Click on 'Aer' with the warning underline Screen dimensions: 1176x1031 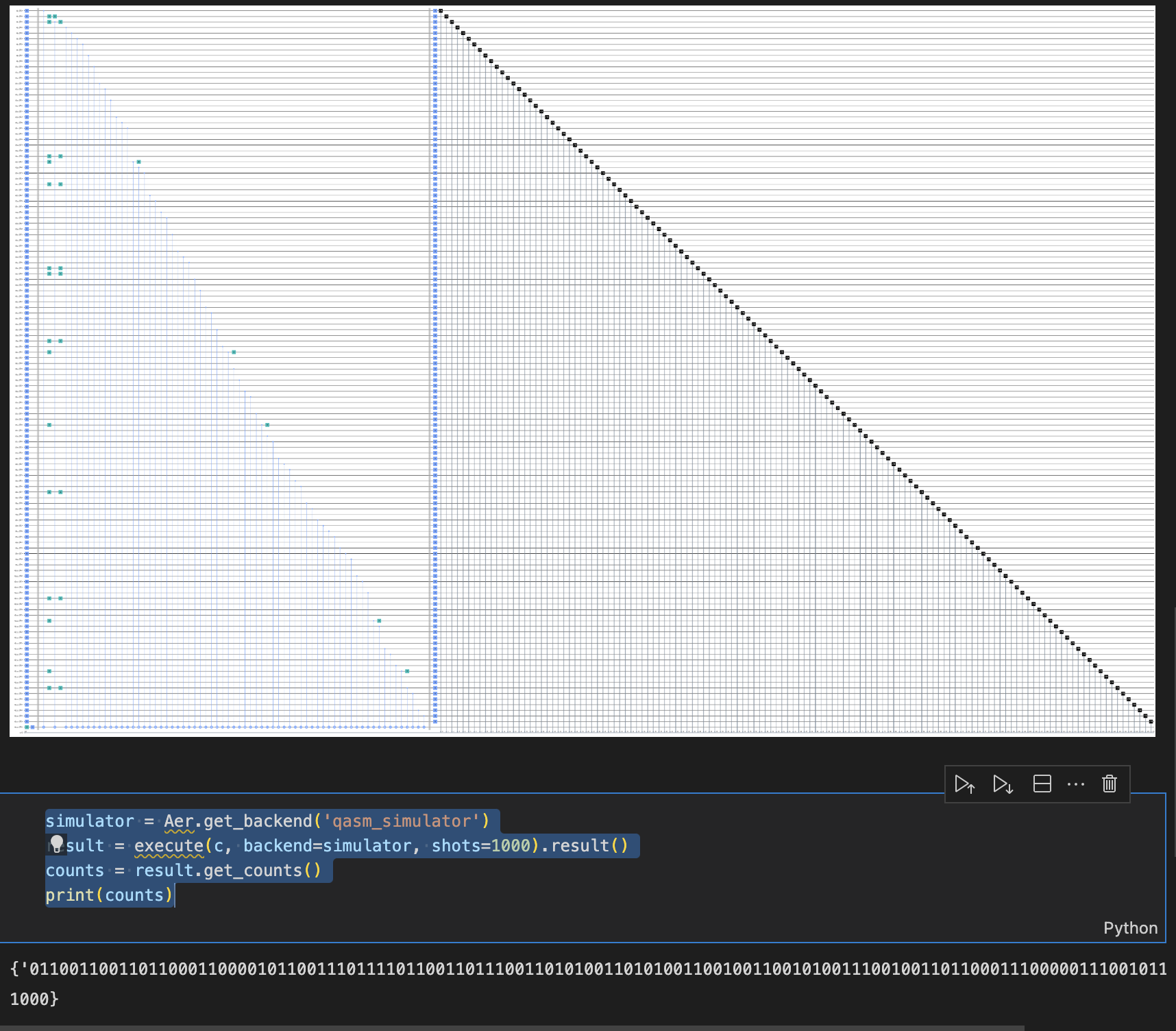pos(179,821)
